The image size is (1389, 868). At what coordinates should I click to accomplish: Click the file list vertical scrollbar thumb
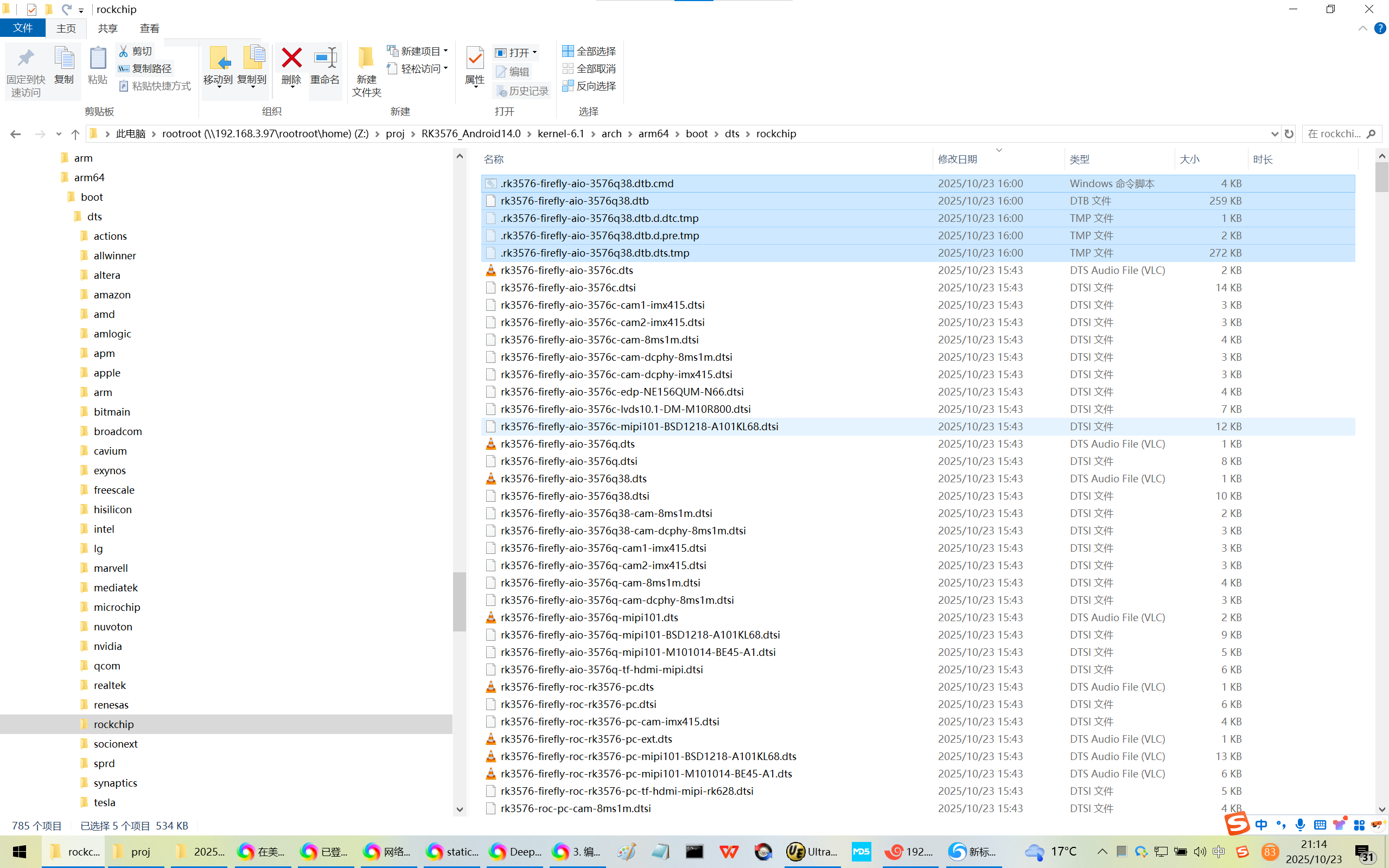click(x=1381, y=177)
